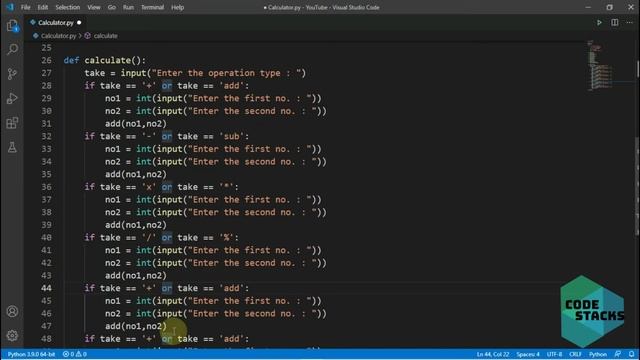Screen dimensions: 640x360
Task: Close unsaved Calculator.py tab dot
Action: click(79, 22)
